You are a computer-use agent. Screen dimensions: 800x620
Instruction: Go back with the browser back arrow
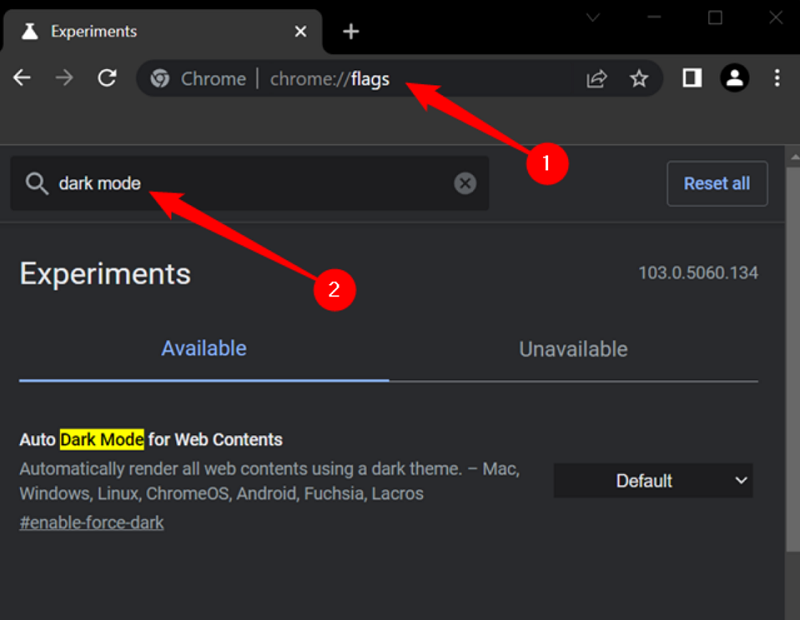click(x=22, y=78)
